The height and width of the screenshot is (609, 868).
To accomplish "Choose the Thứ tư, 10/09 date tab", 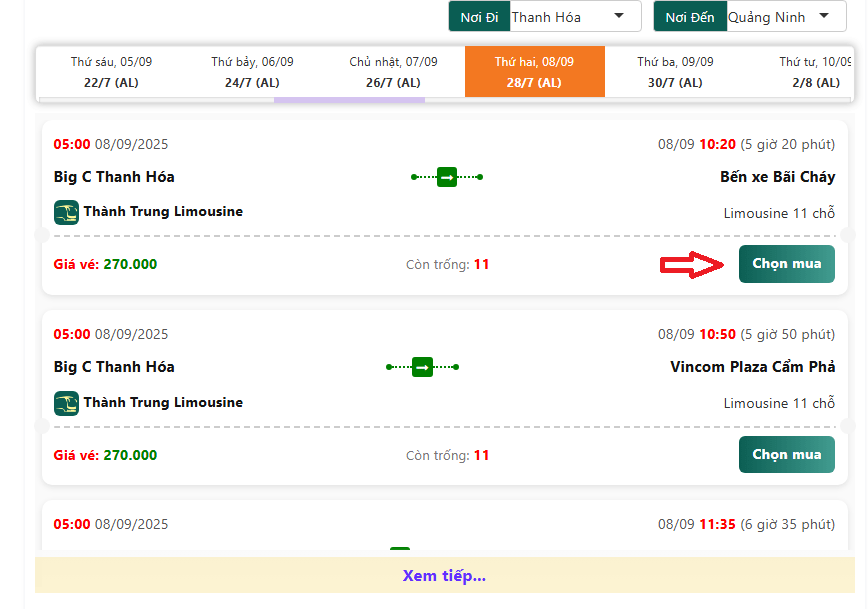I will 814,72.
